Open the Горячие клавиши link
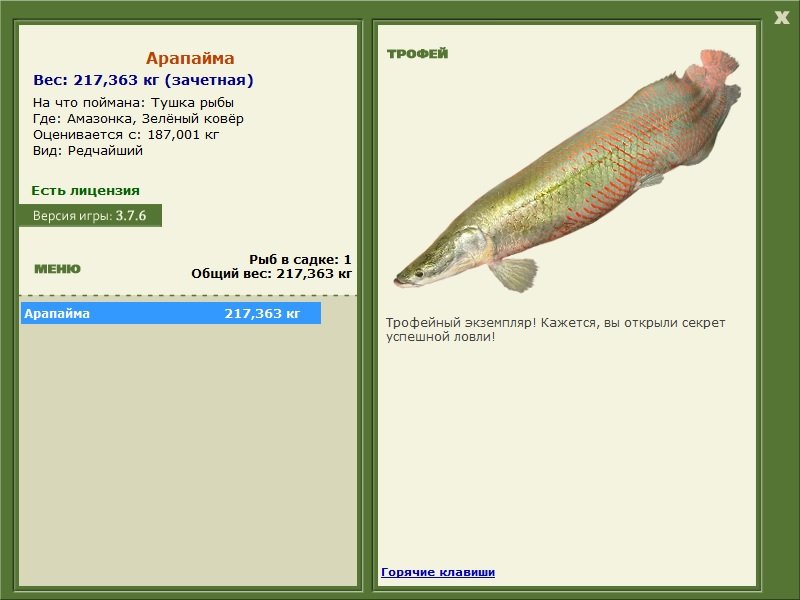Image resolution: width=800 pixels, height=600 pixels. coord(437,572)
